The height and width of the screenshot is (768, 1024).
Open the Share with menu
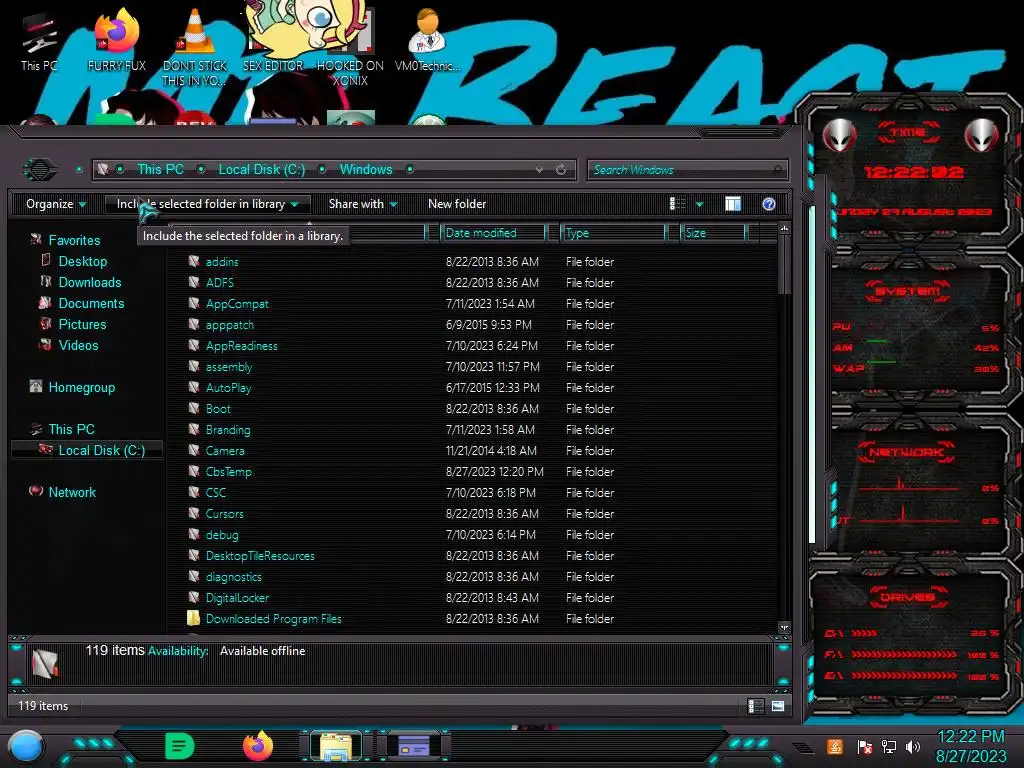(x=363, y=204)
